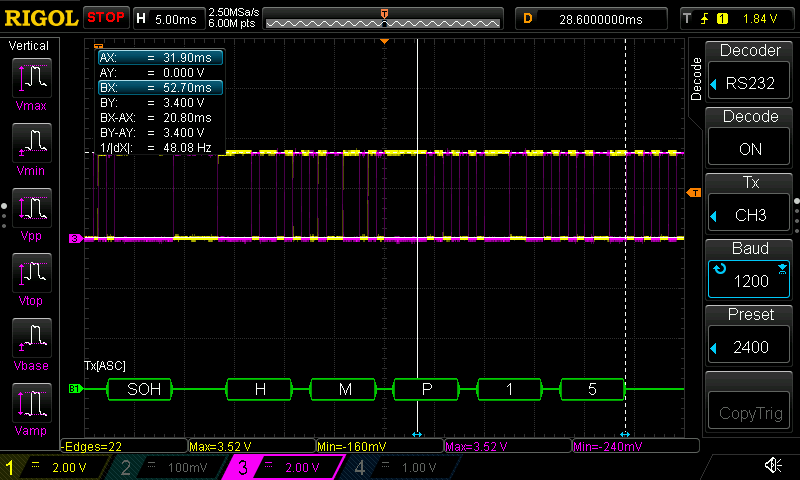Open the Vertical measurement menu header

(28, 46)
